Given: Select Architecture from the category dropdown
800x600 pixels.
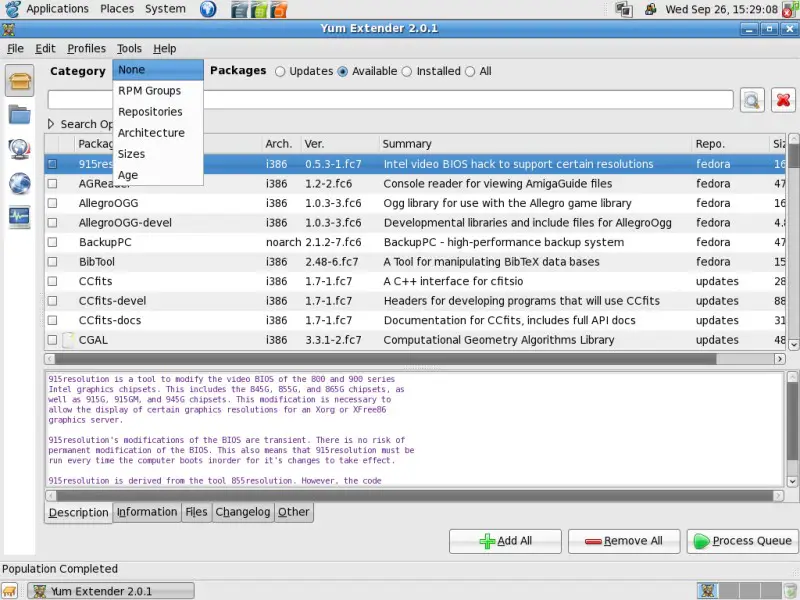Looking at the screenshot, I should pyautogui.click(x=151, y=133).
